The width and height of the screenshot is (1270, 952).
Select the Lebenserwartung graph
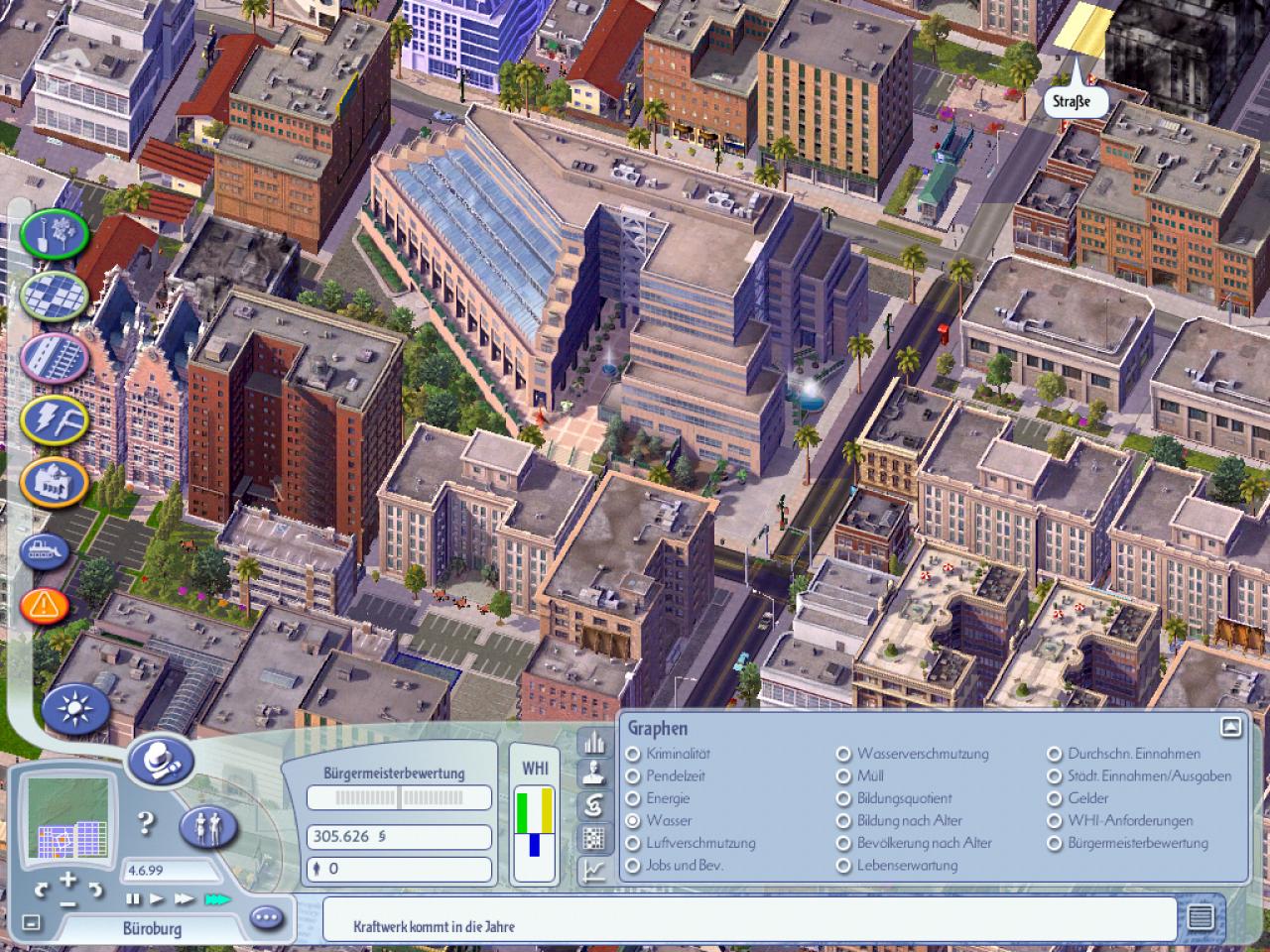click(897, 865)
